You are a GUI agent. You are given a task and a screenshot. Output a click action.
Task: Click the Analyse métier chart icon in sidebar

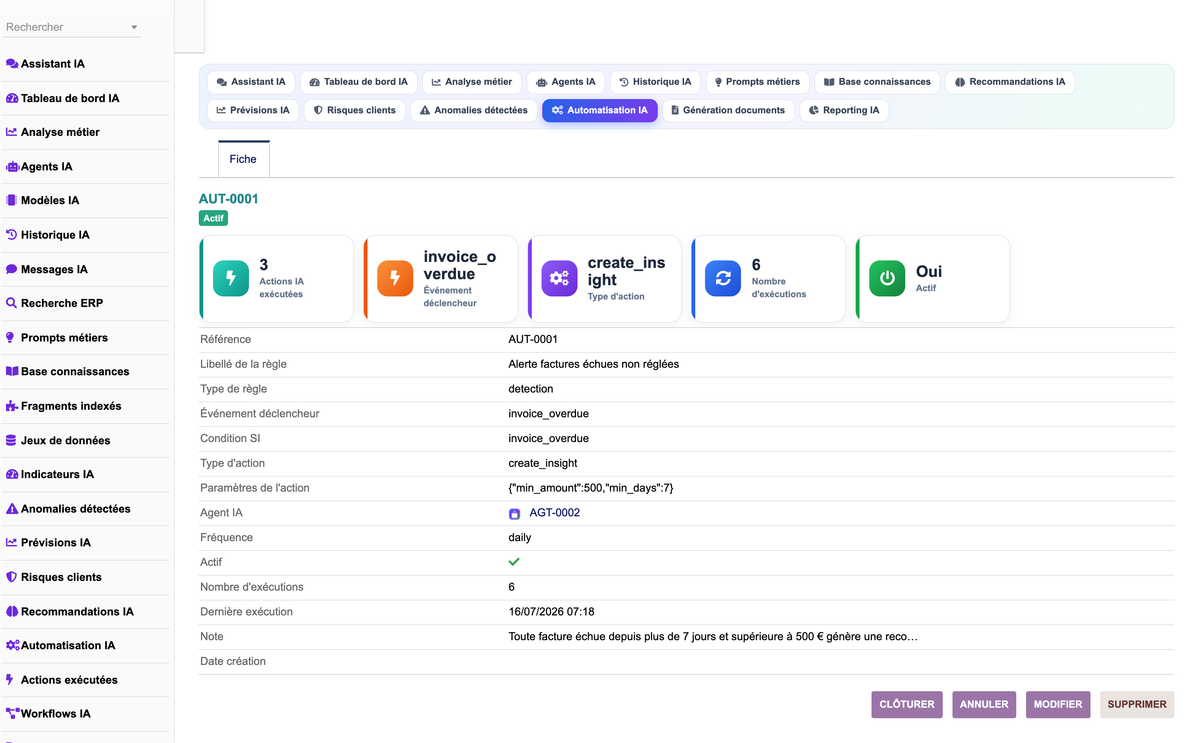12,132
